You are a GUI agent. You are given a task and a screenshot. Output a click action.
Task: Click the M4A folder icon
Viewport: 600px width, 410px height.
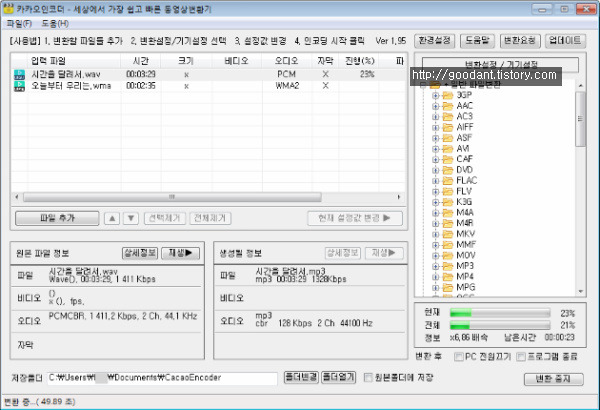(448, 213)
